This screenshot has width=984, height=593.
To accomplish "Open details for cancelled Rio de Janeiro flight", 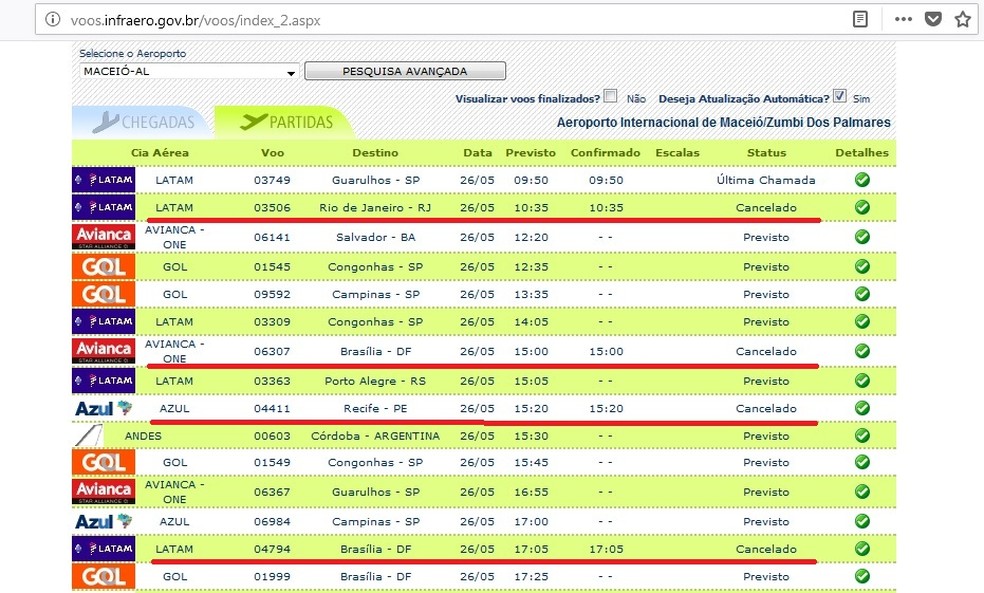I will click(x=861, y=208).
